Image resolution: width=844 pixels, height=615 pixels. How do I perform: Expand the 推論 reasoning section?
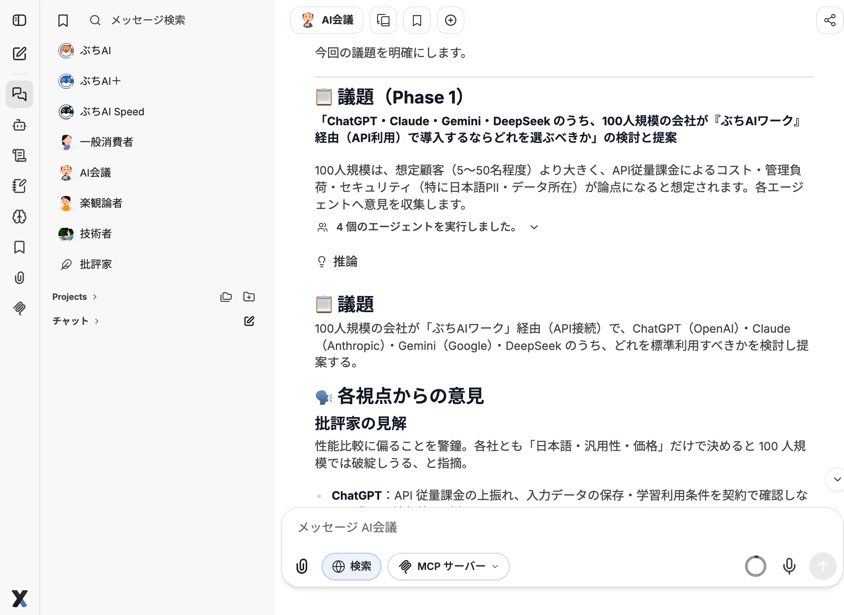pyautogui.click(x=337, y=261)
